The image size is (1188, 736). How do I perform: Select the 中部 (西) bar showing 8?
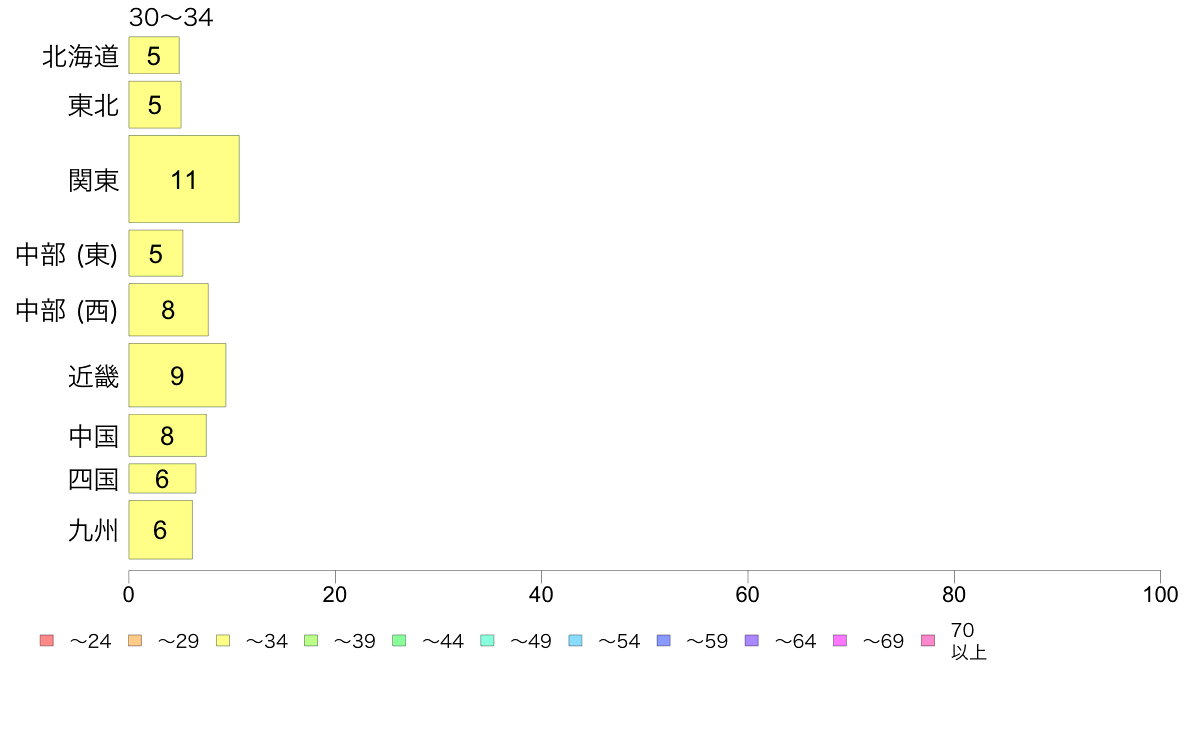point(168,310)
